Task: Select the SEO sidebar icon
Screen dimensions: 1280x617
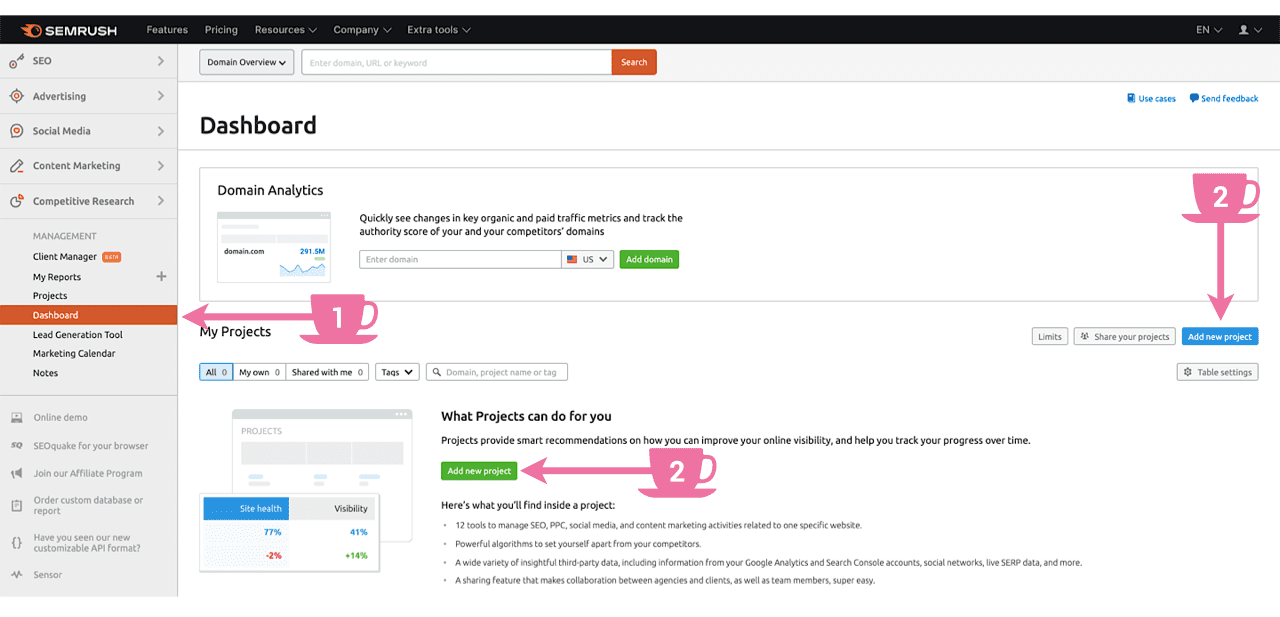Action: point(16,60)
